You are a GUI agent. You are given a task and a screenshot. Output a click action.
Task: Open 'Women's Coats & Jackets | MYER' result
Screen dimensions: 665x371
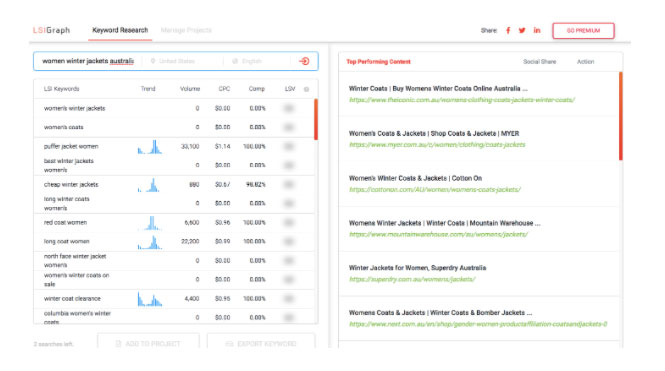434,133
